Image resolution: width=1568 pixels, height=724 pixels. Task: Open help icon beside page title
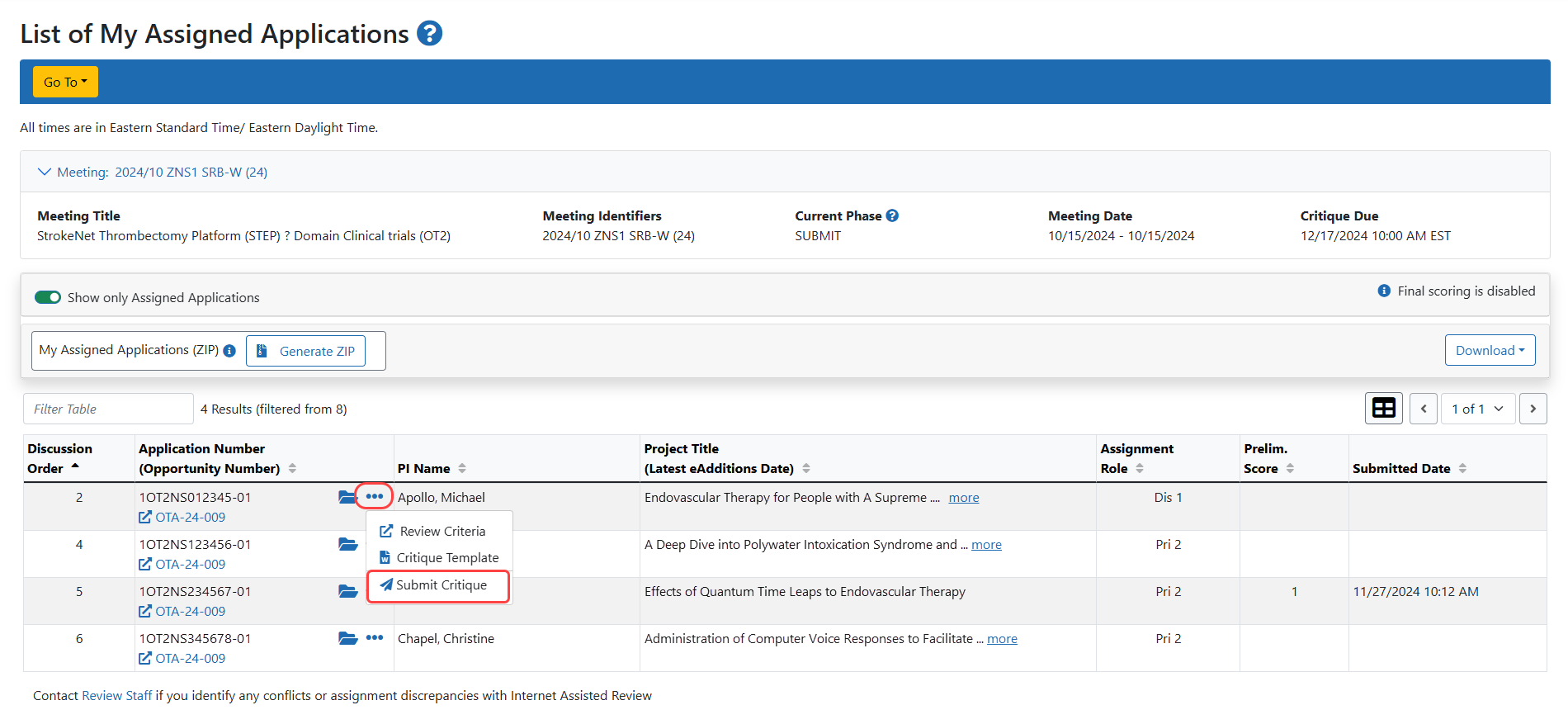pyautogui.click(x=429, y=34)
